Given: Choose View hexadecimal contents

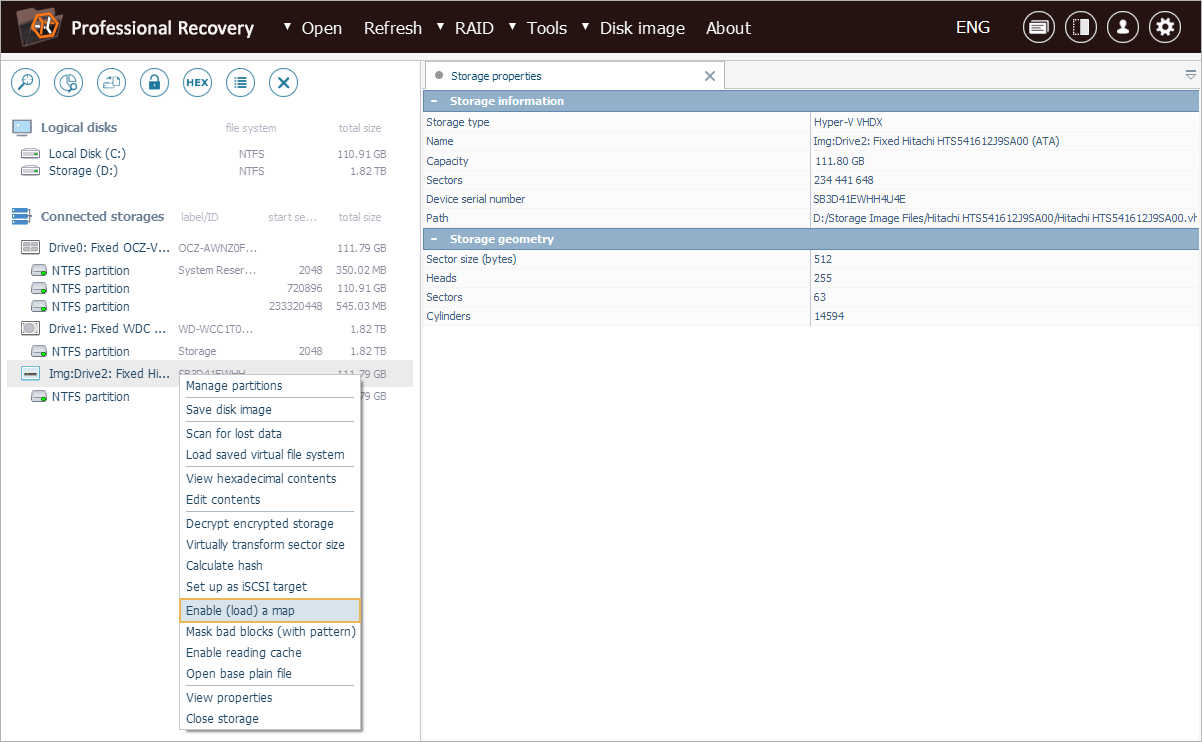Looking at the screenshot, I should click(270, 479).
